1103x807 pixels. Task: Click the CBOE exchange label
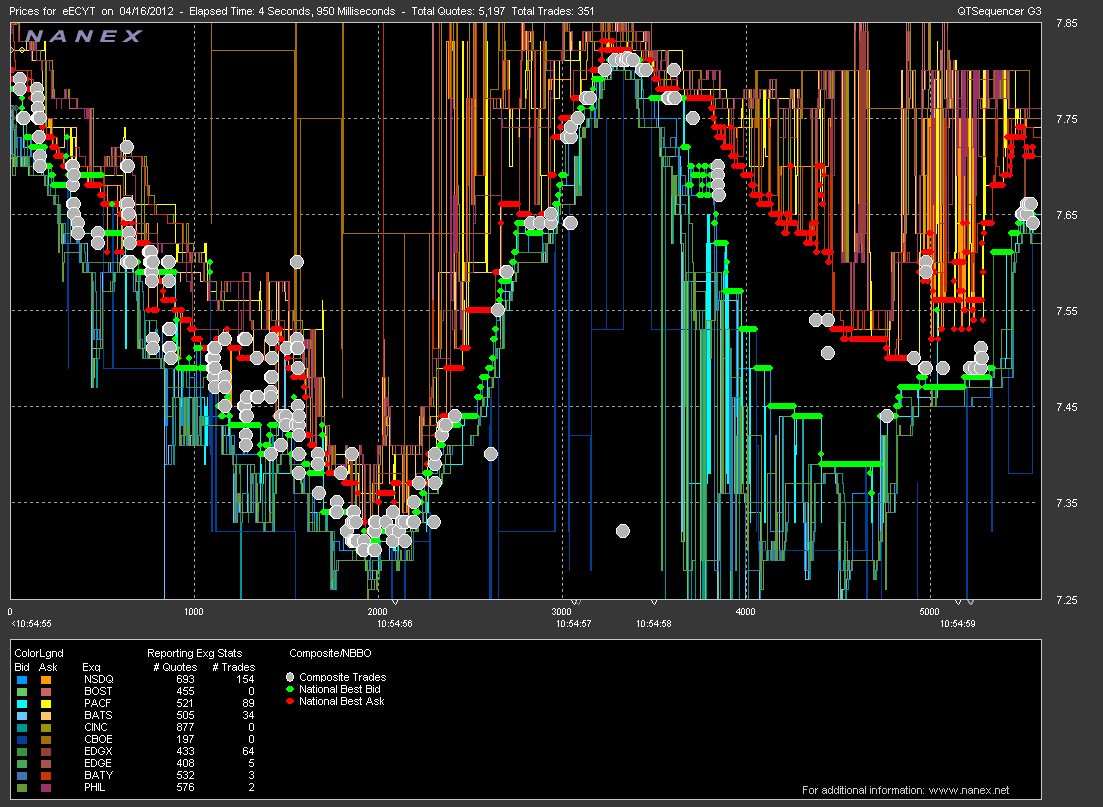click(x=98, y=739)
